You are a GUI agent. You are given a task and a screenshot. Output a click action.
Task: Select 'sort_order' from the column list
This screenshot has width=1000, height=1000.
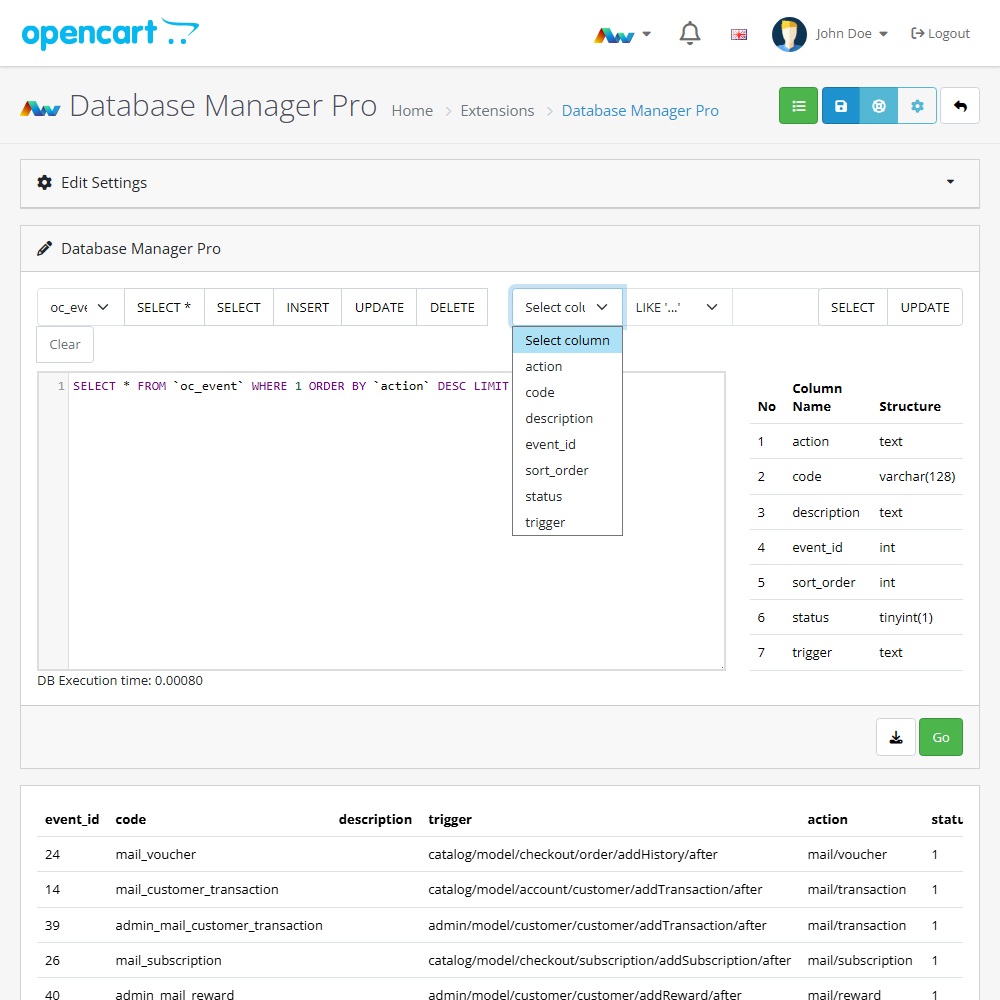557,470
